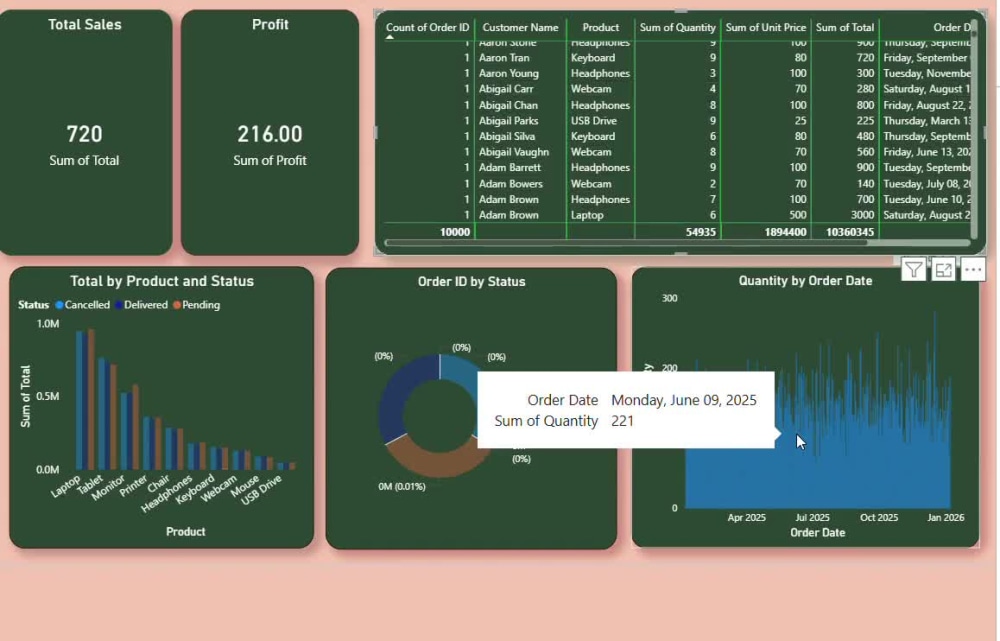The width and height of the screenshot is (1000, 641).
Task: Click the Quantity by Order Date title
Action: click(805, 281)
